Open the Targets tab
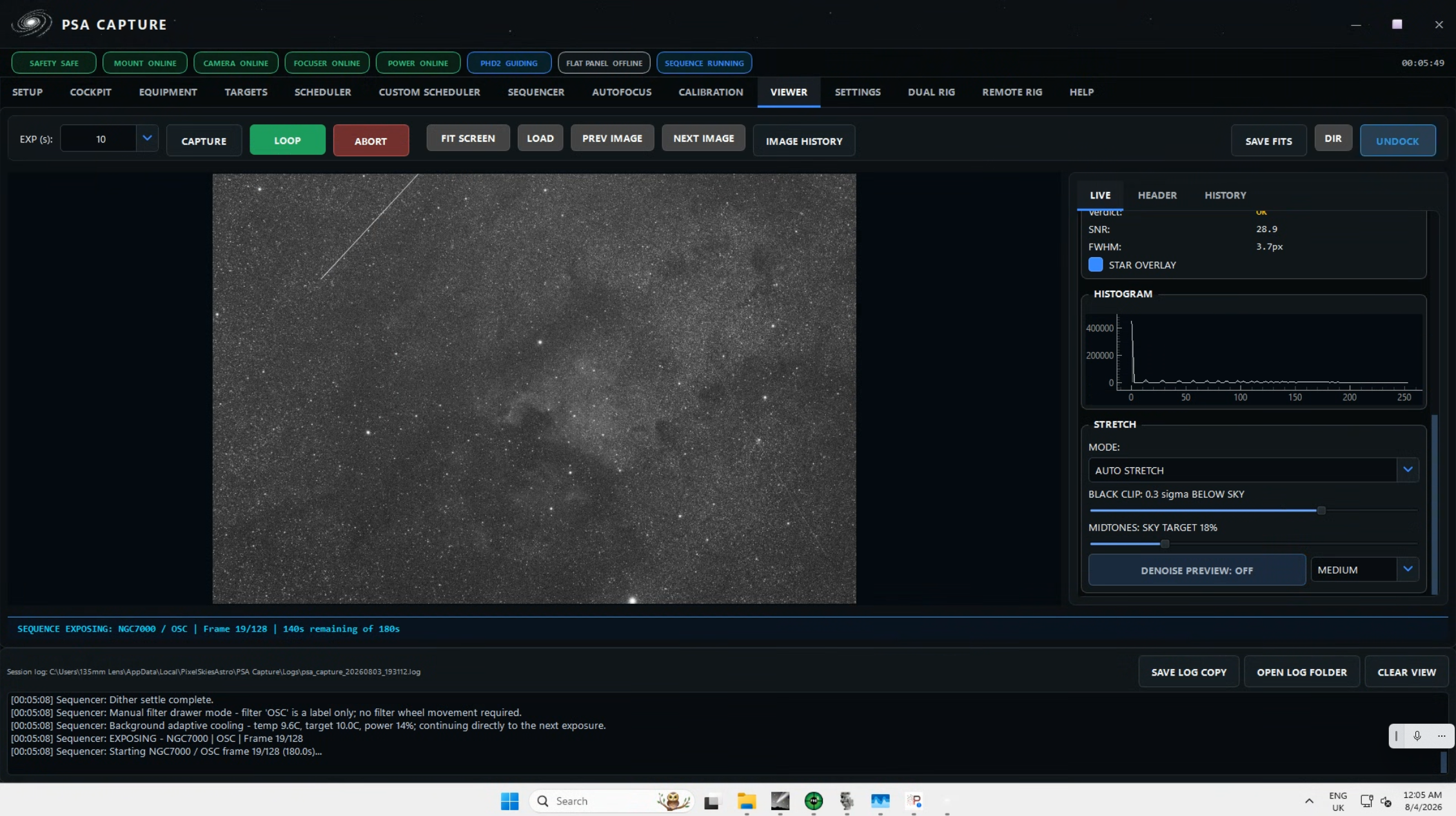The width and height of the screenshot is (1456, 816). click(x=246, y=92)
